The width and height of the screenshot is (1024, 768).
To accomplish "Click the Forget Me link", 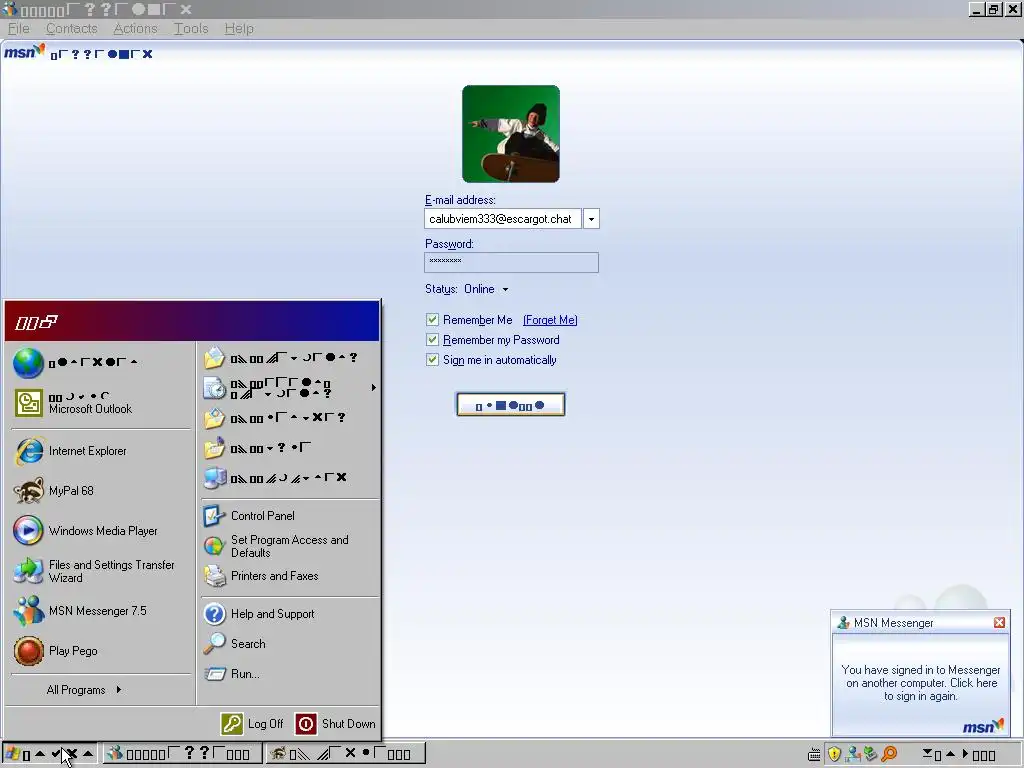I will (x=550, y=320).
